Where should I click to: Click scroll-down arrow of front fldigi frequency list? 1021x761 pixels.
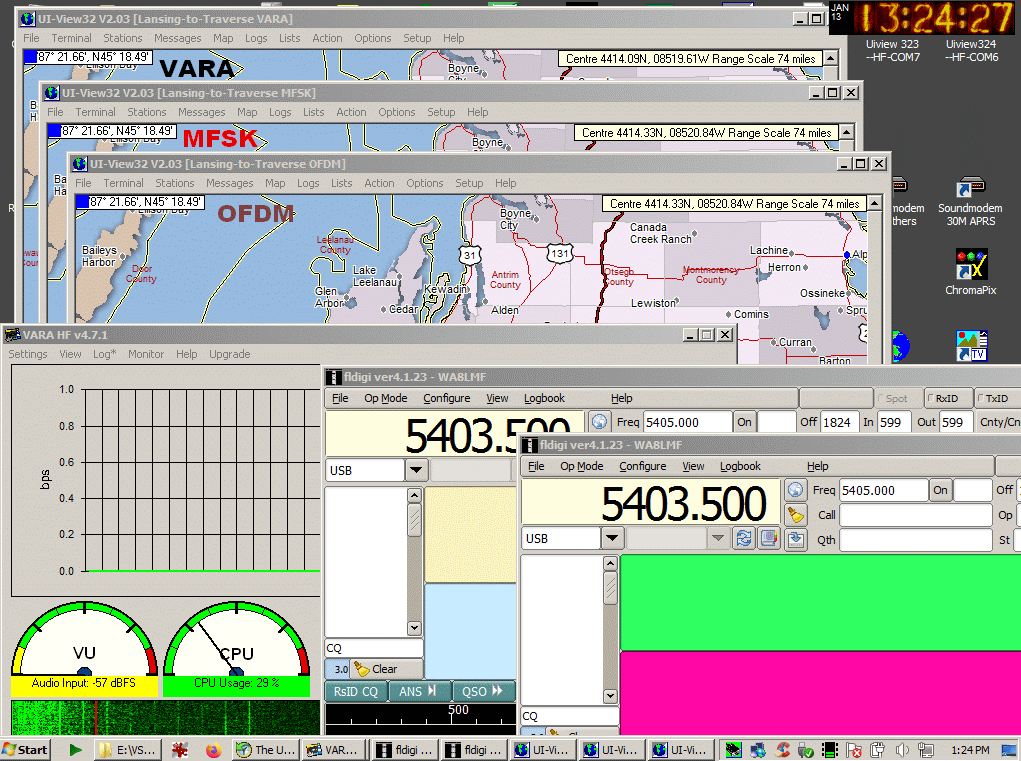click(x=610, y=695)
